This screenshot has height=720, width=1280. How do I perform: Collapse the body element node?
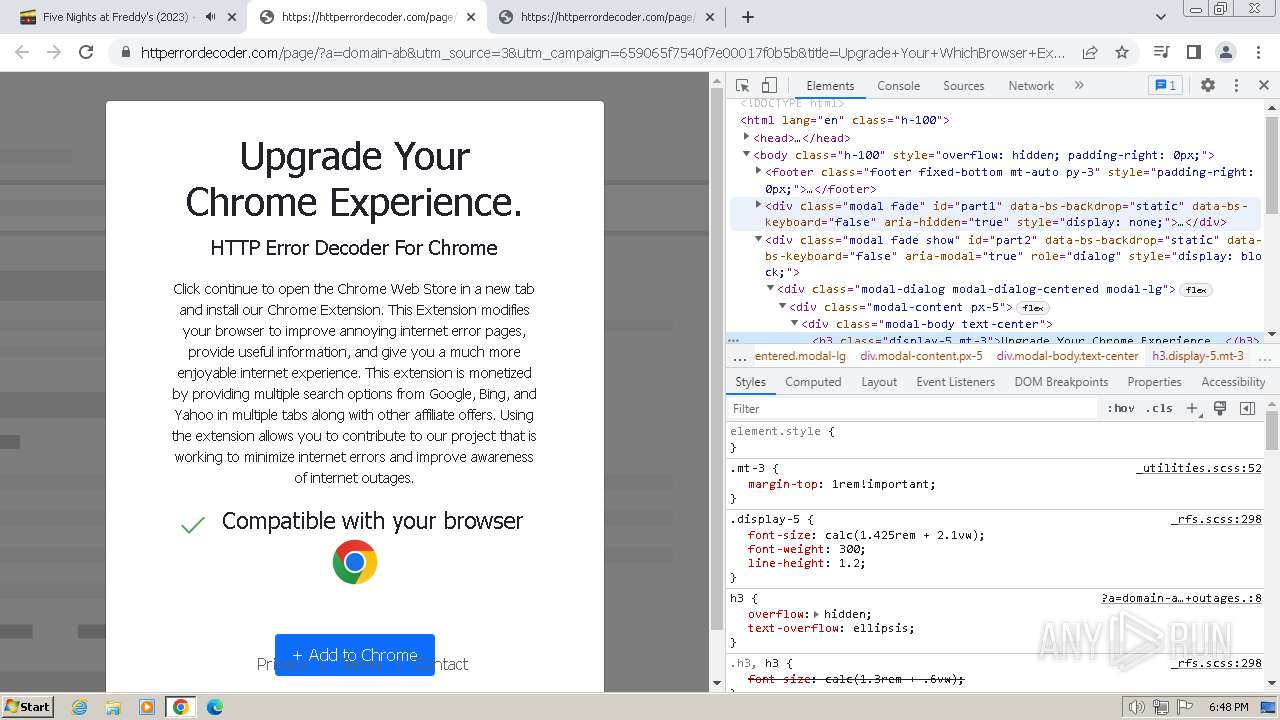coord(746,154)
